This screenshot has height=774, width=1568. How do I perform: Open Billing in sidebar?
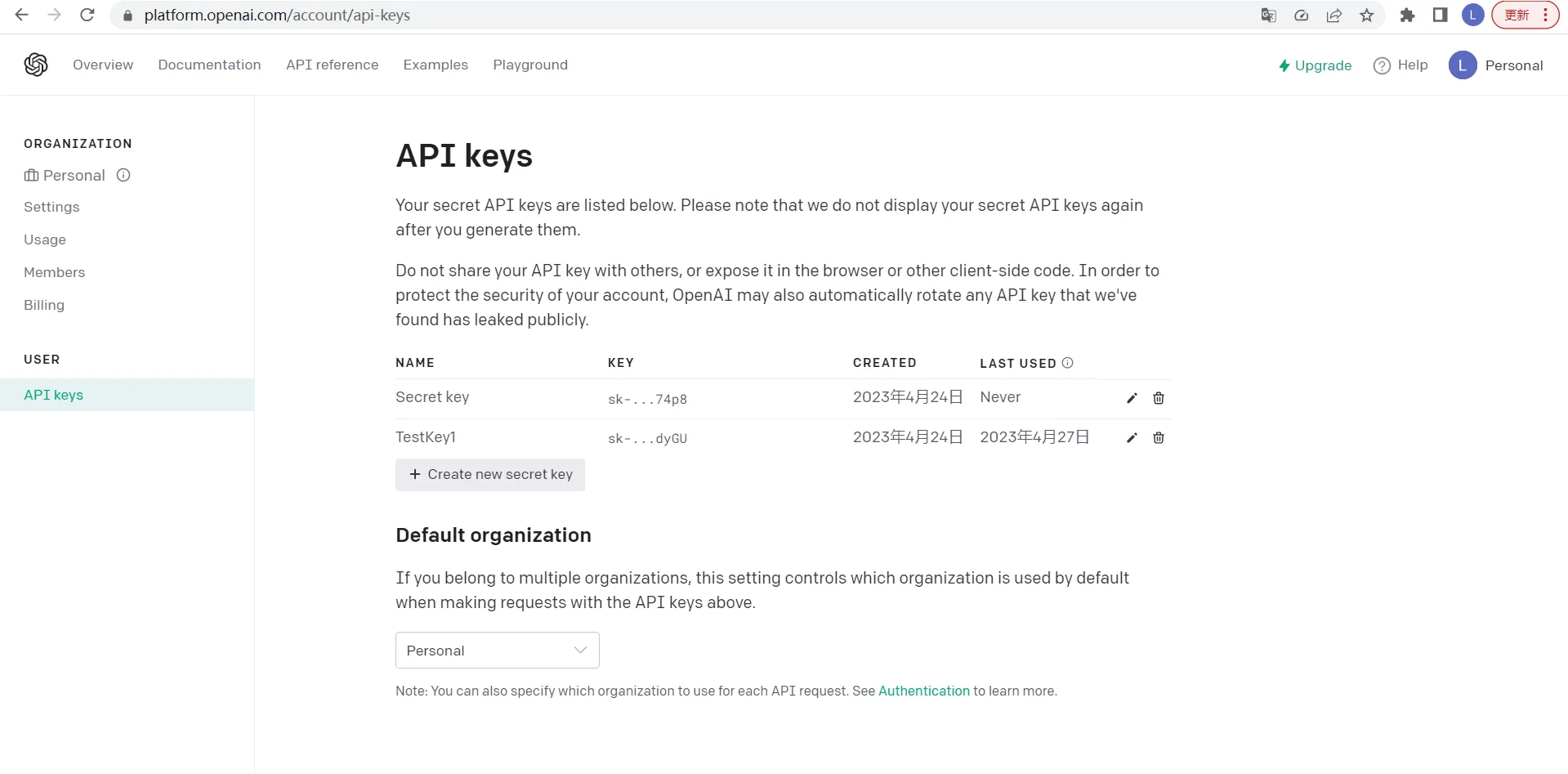click(x=44, y=305)
